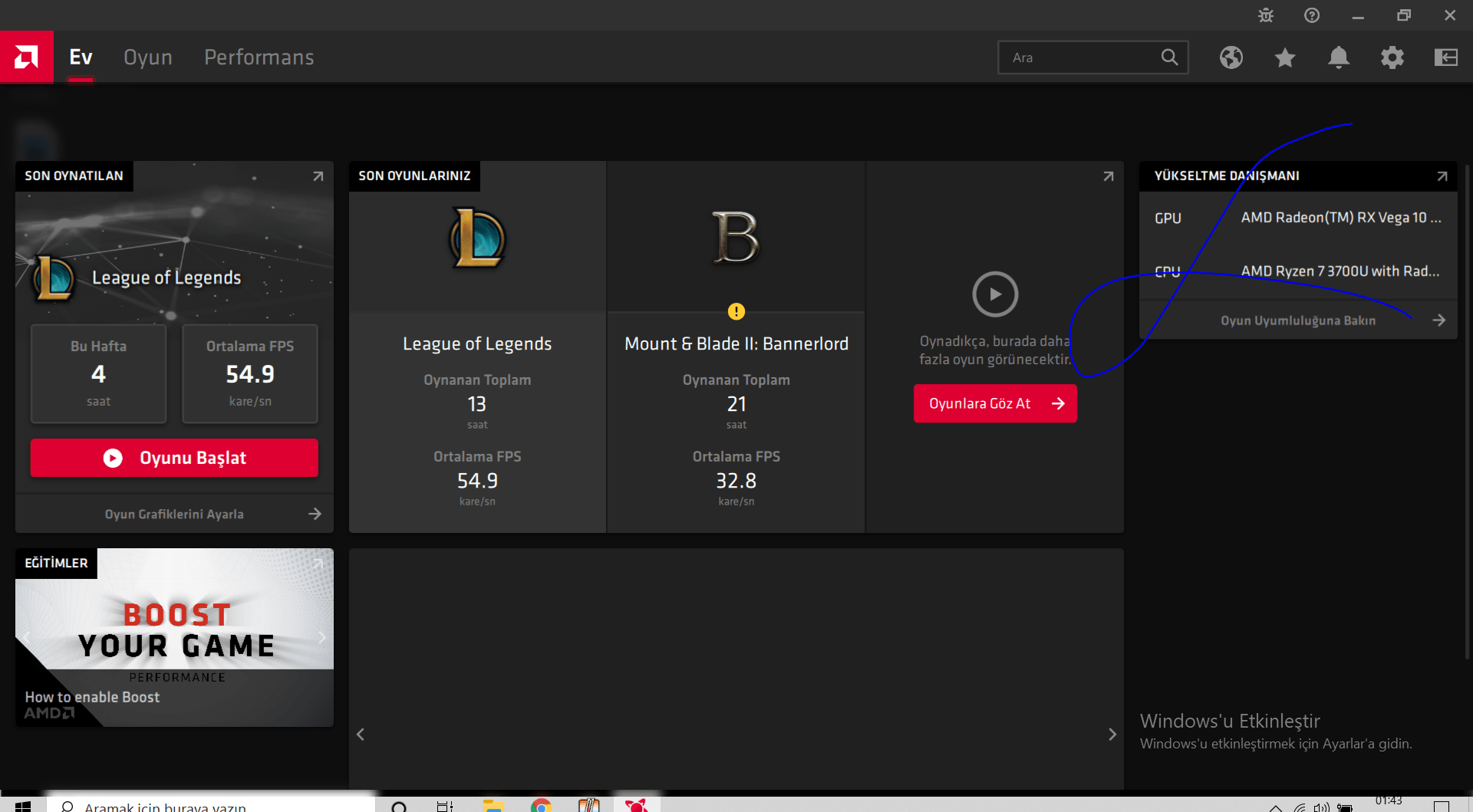Click the right-edge vertical scrollbar
The image size is (1473, 812).
pos(1466,410)
